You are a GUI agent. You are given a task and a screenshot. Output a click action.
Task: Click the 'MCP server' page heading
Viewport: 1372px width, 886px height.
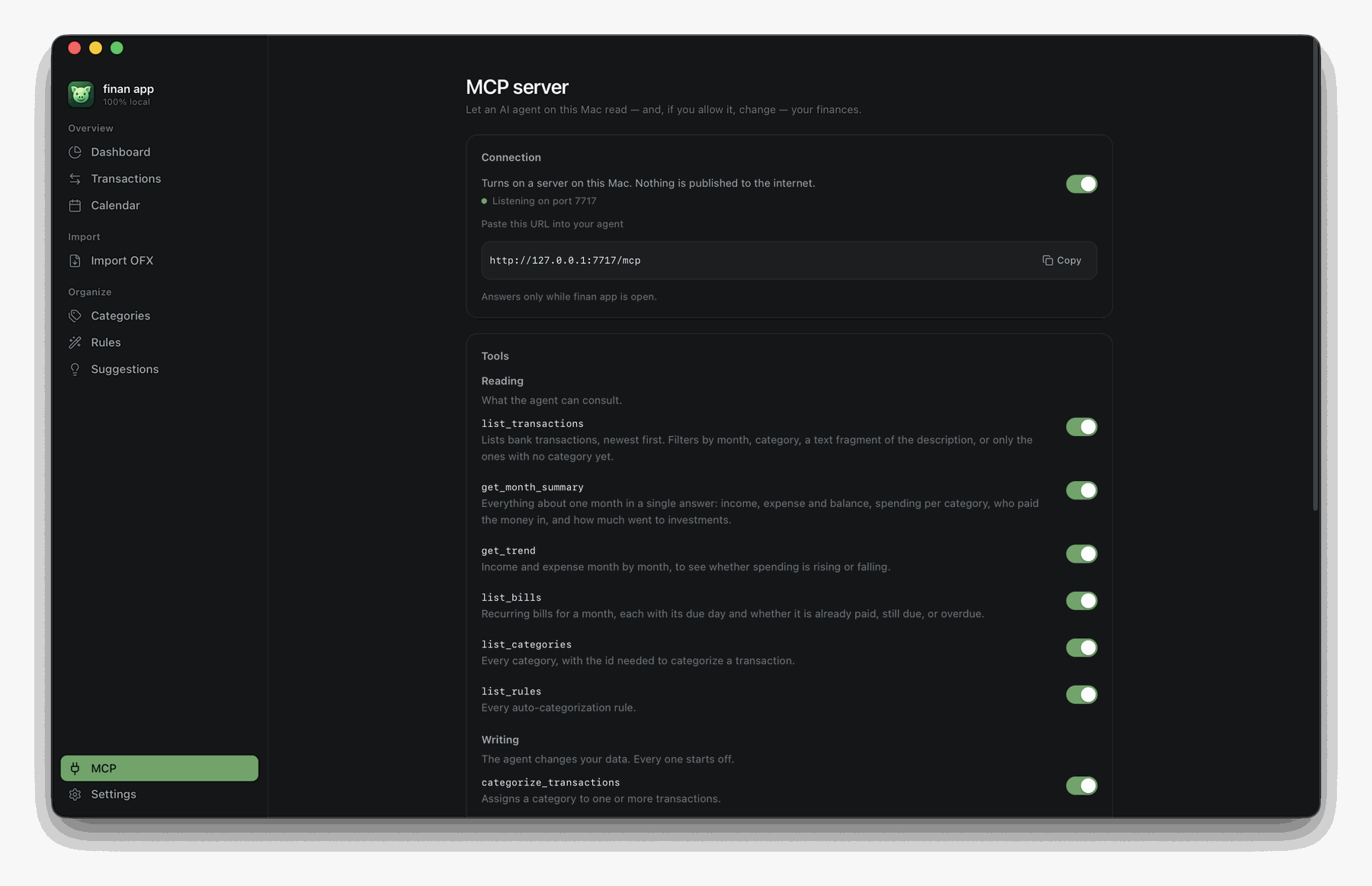[x=518, y=88]
